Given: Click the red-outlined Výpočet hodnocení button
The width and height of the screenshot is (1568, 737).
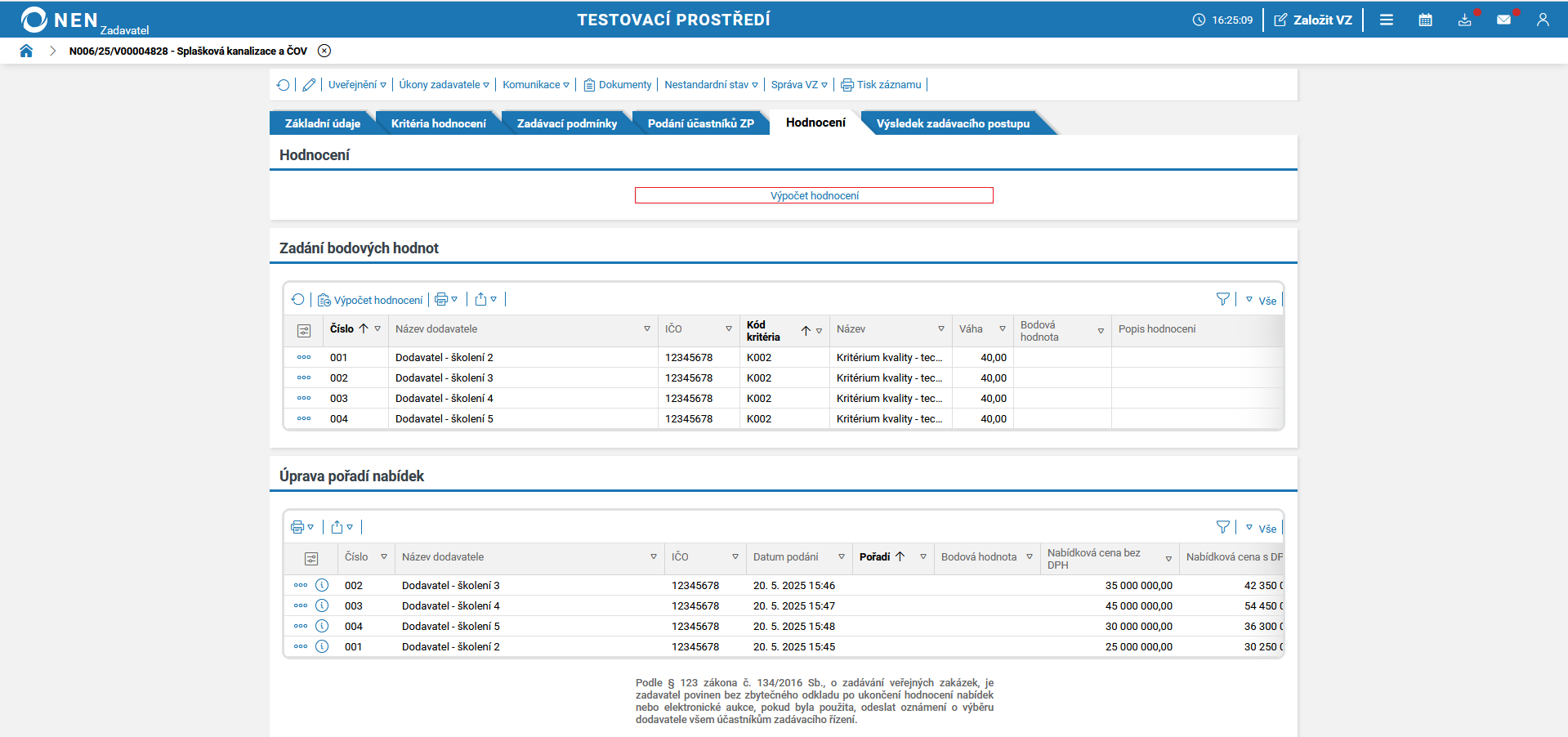Looking at the screenshot, I should (814, 195).
